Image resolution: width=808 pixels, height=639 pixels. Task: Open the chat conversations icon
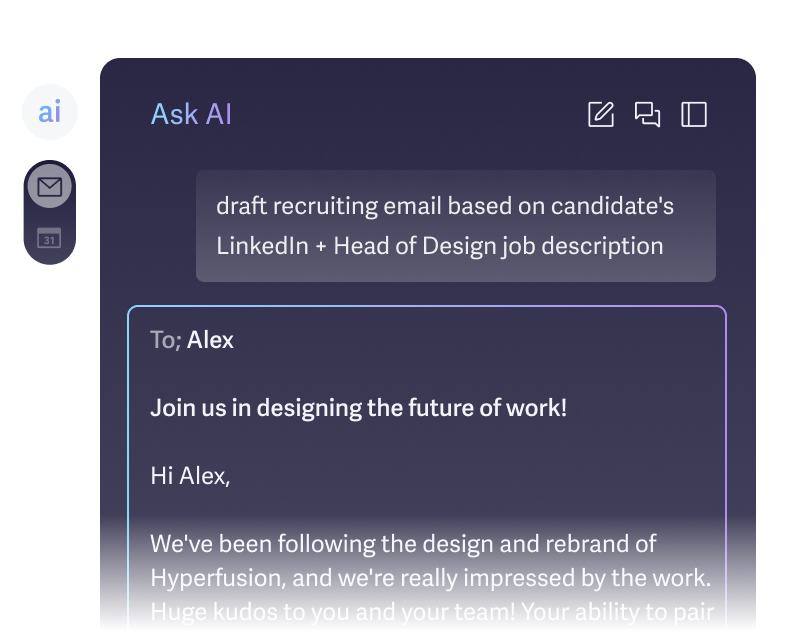click(647, 115)
